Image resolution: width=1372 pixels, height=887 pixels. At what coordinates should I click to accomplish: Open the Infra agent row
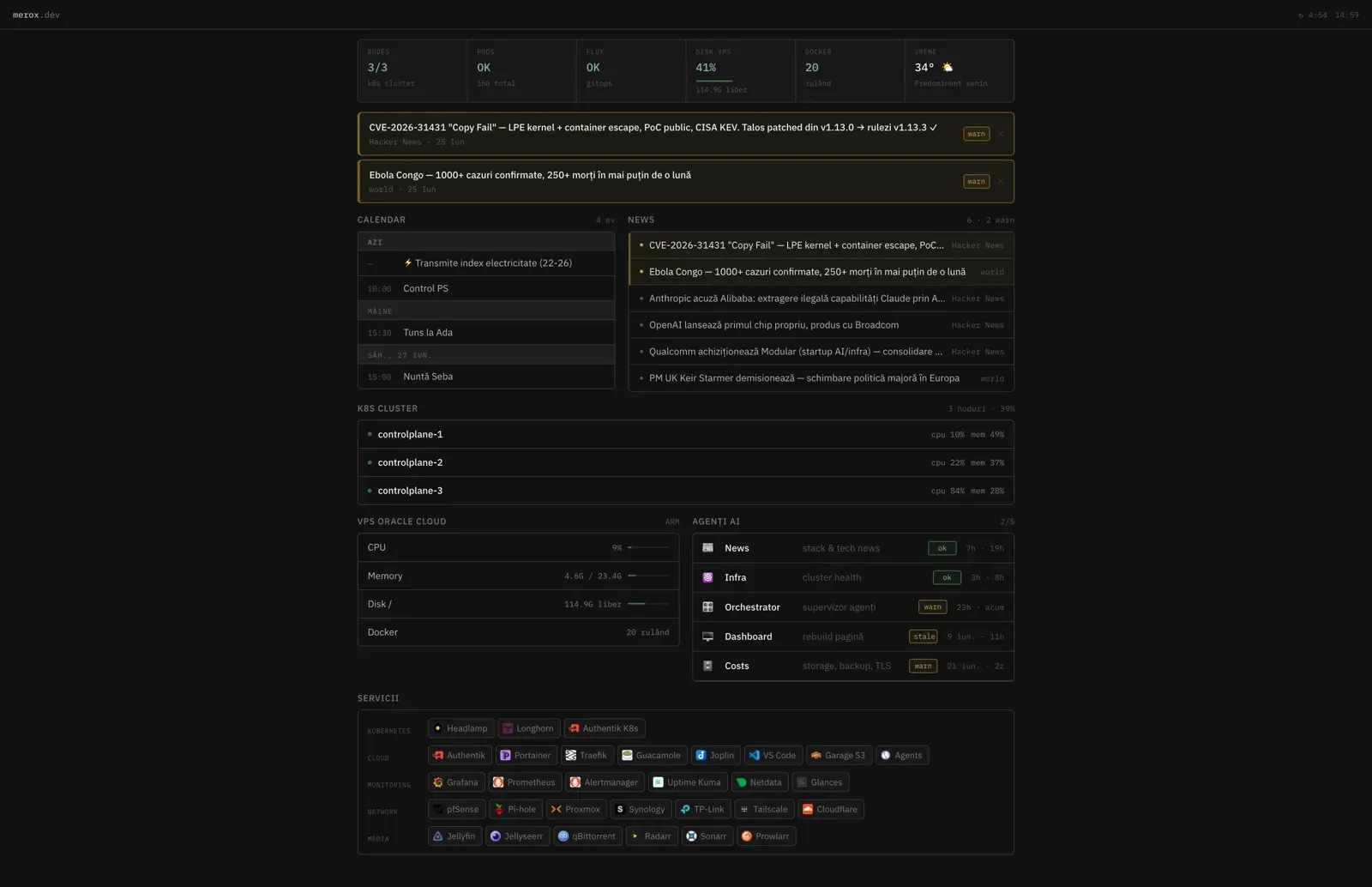[x=853, y=577]
